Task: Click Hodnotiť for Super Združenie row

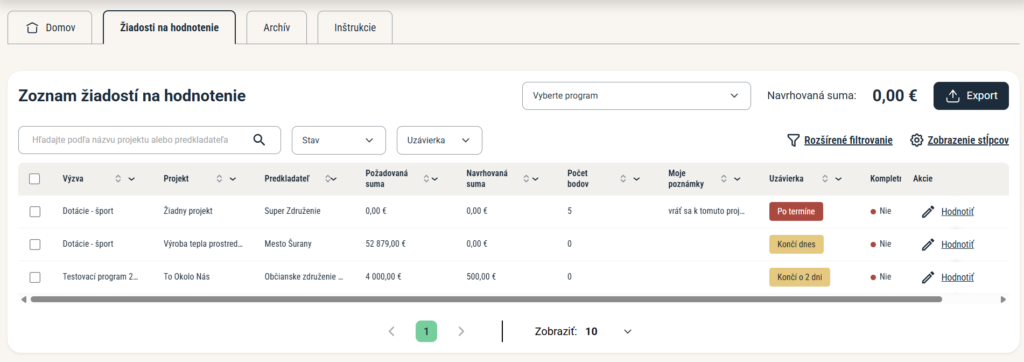Action: [x=957, y=211]
